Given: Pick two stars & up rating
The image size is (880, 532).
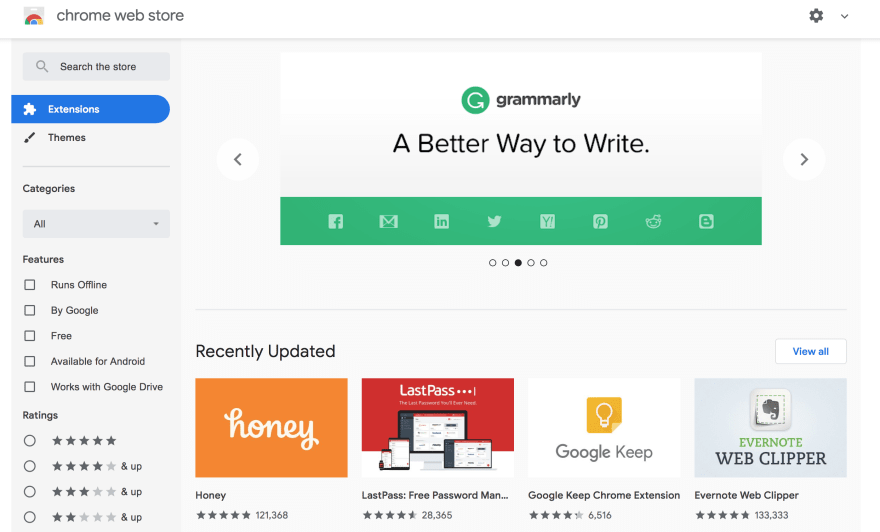Looking at the screenshot, I should click(30, 517).
